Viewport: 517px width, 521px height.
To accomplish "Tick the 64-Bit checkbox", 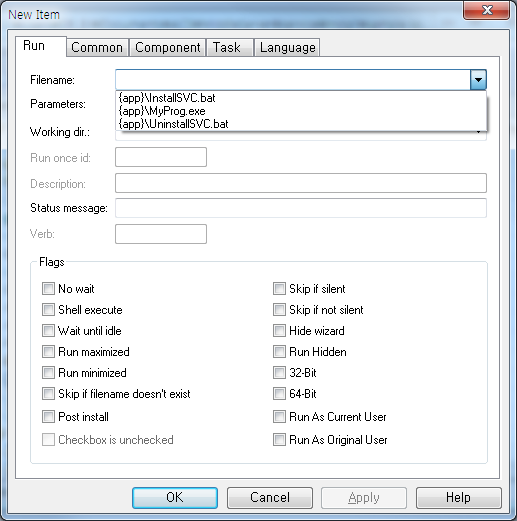I will coord(279,394).
